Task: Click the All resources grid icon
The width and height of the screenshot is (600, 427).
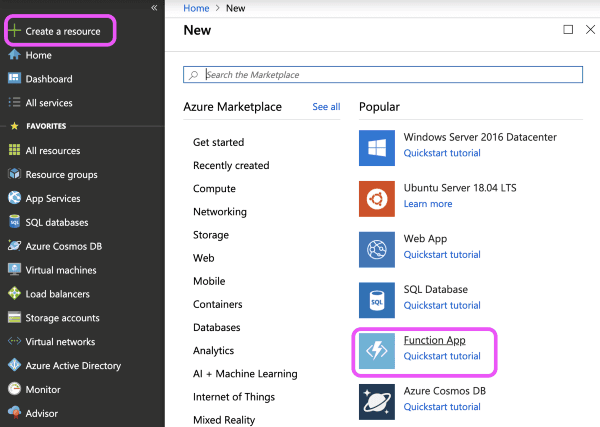Action: 14,150
